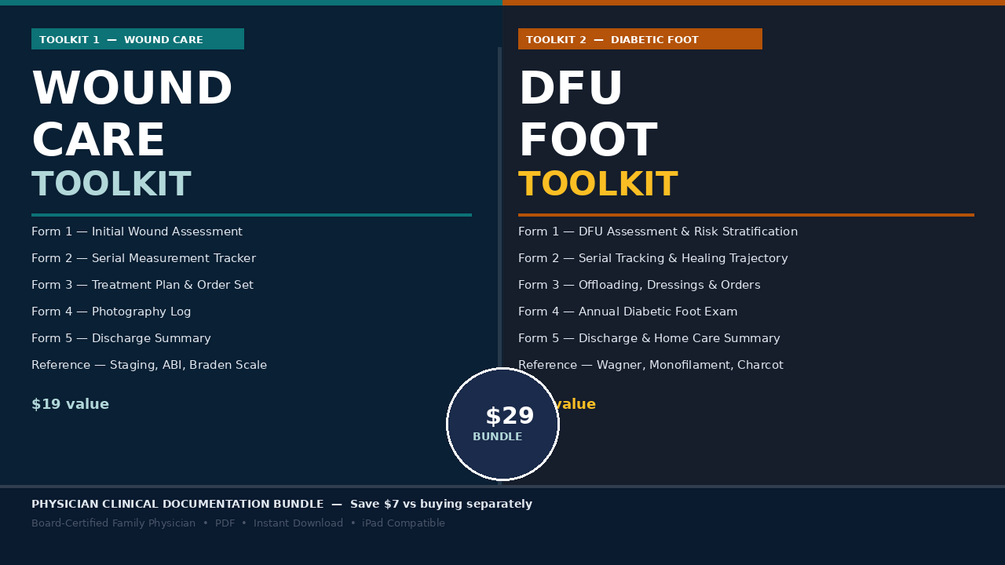Select the DFU Foot heading text

pyautogui.click(x=588, y=113)
